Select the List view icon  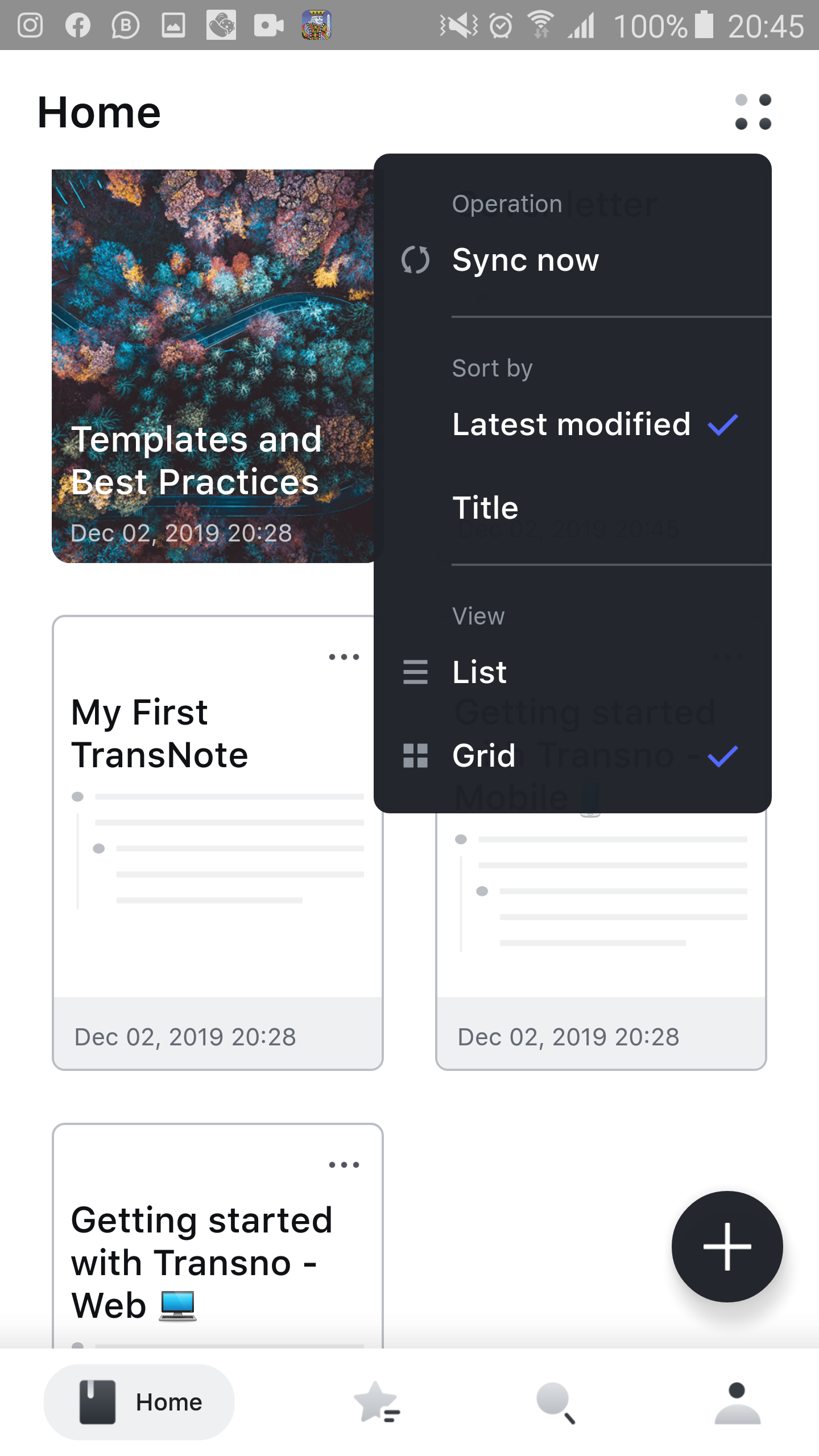[415, 672]
